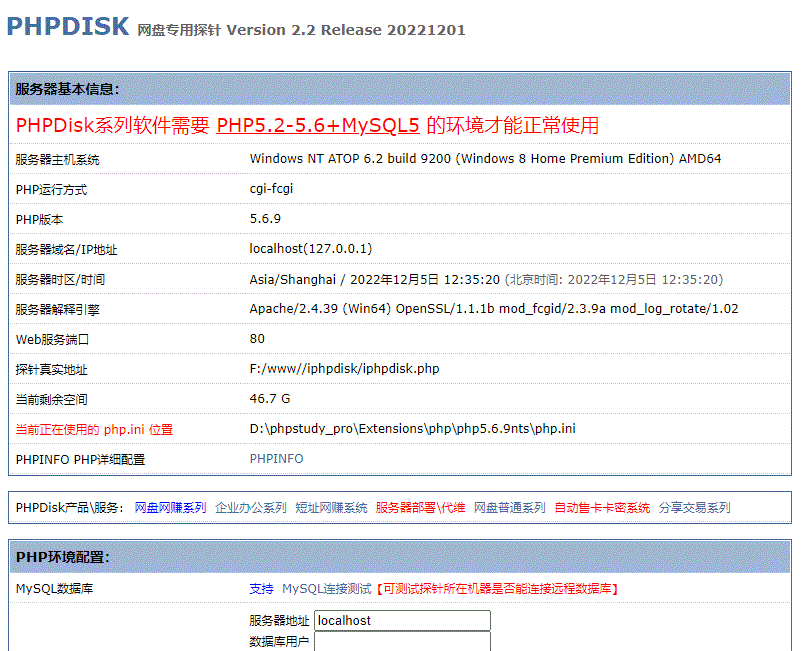Open the 网盘普通系列 product link
Screen dimensions: 801x651
coord(510,507)
